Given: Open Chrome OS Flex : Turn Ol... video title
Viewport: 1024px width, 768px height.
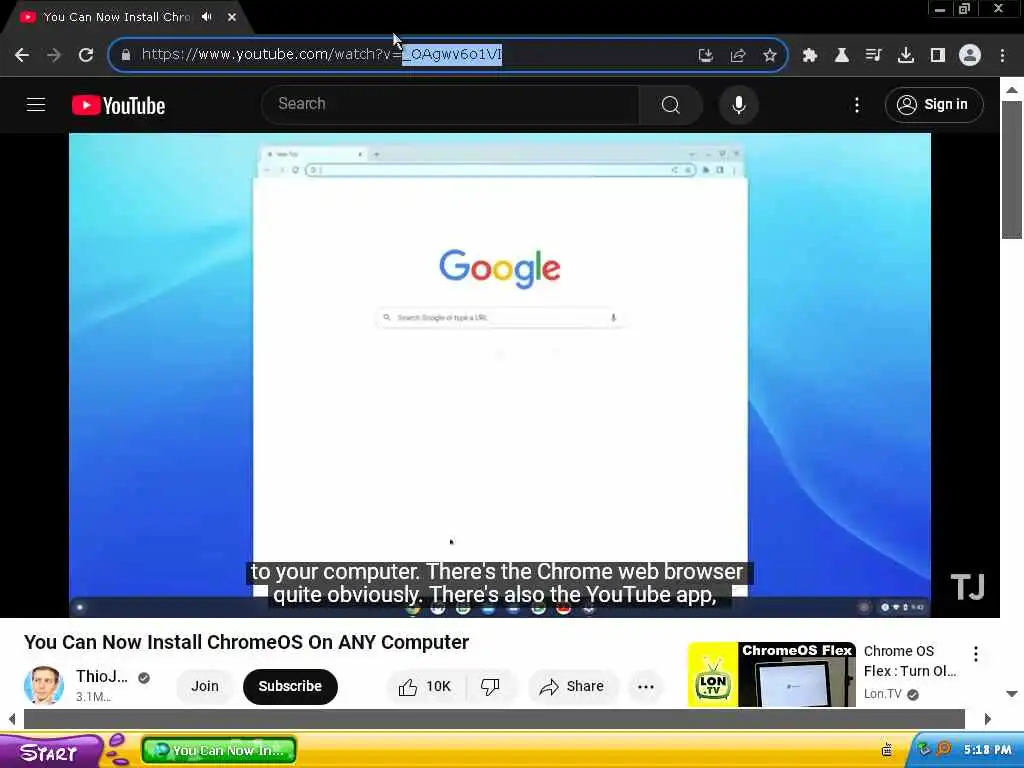Looking at the screenshot, I should [910, 661].
